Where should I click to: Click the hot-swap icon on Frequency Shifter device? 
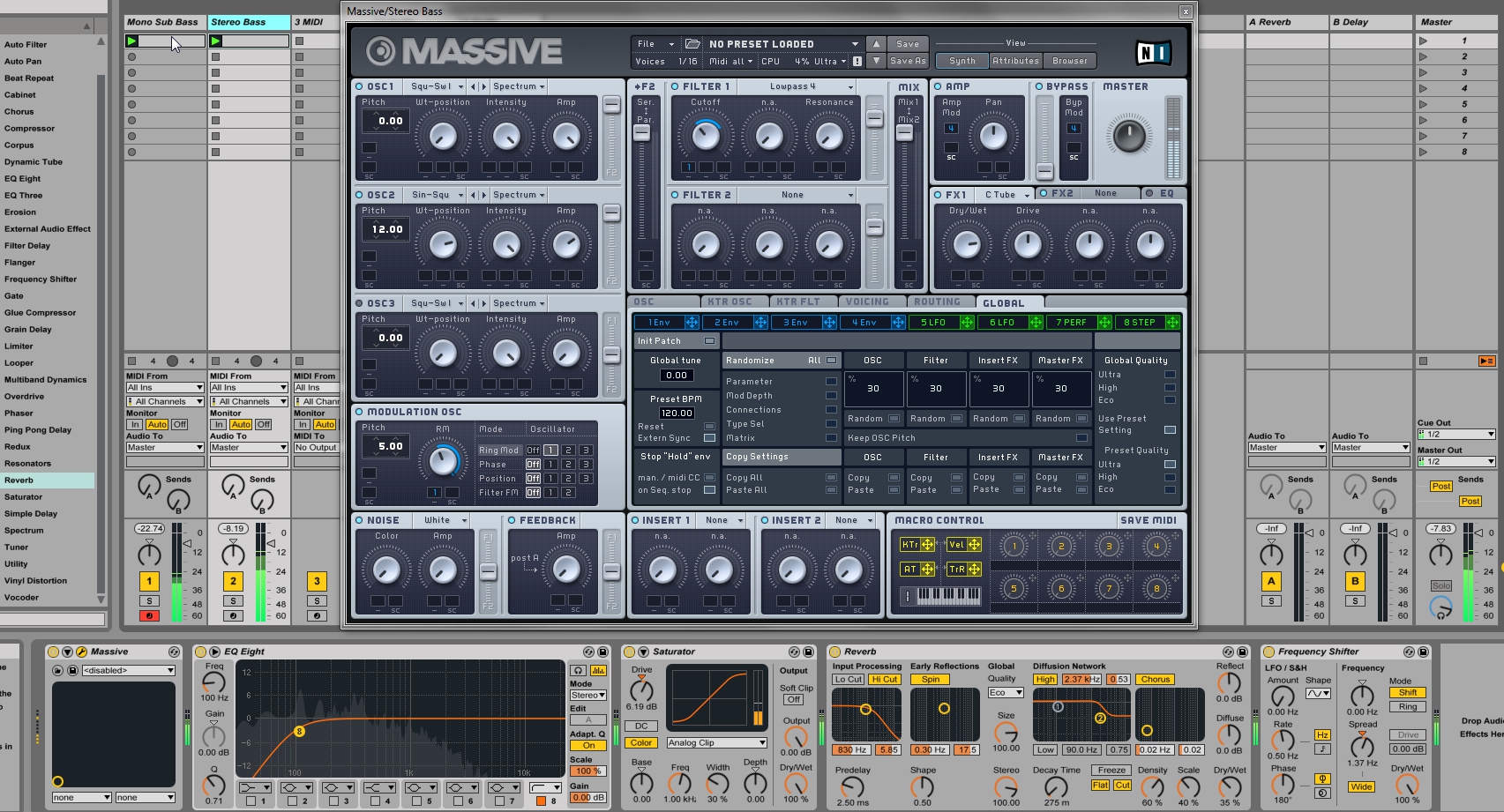click(1410, 652)
